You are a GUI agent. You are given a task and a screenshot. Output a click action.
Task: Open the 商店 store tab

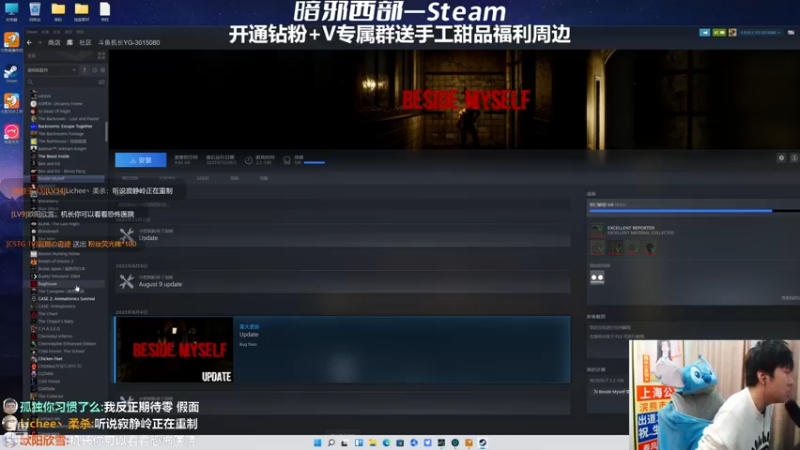[x=54, y=42]
